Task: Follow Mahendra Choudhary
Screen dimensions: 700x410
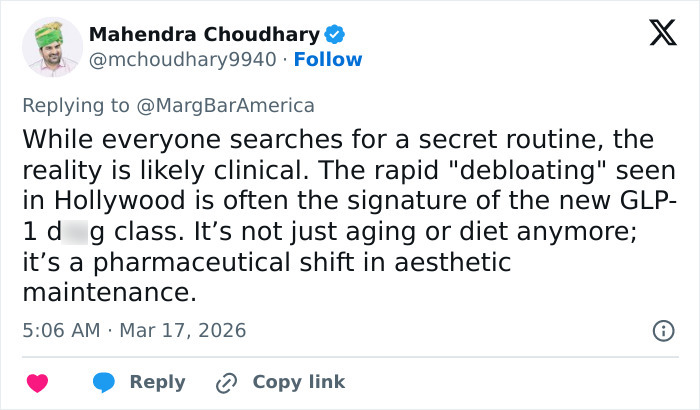Action: (328, 60)
